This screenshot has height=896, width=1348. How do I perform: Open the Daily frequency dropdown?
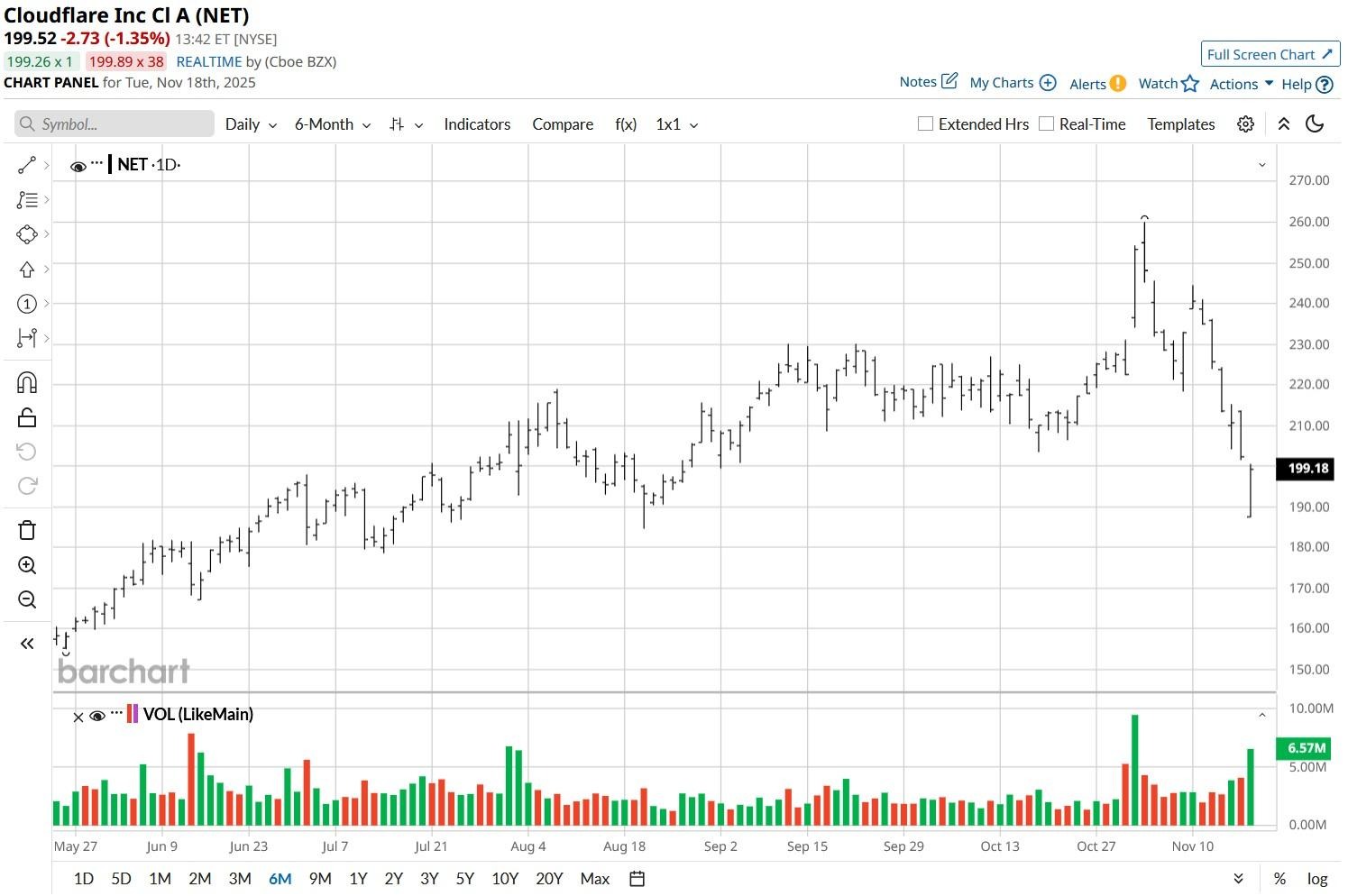tap(251, 124)
